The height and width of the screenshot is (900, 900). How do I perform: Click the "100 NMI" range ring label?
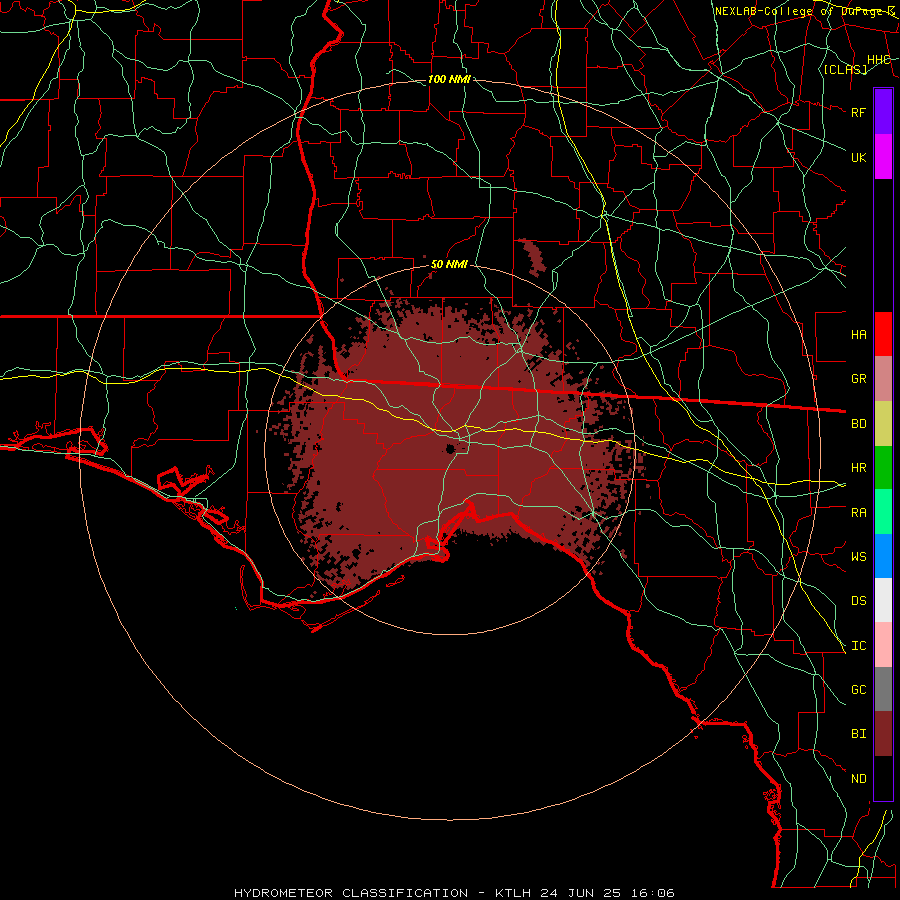449,79
